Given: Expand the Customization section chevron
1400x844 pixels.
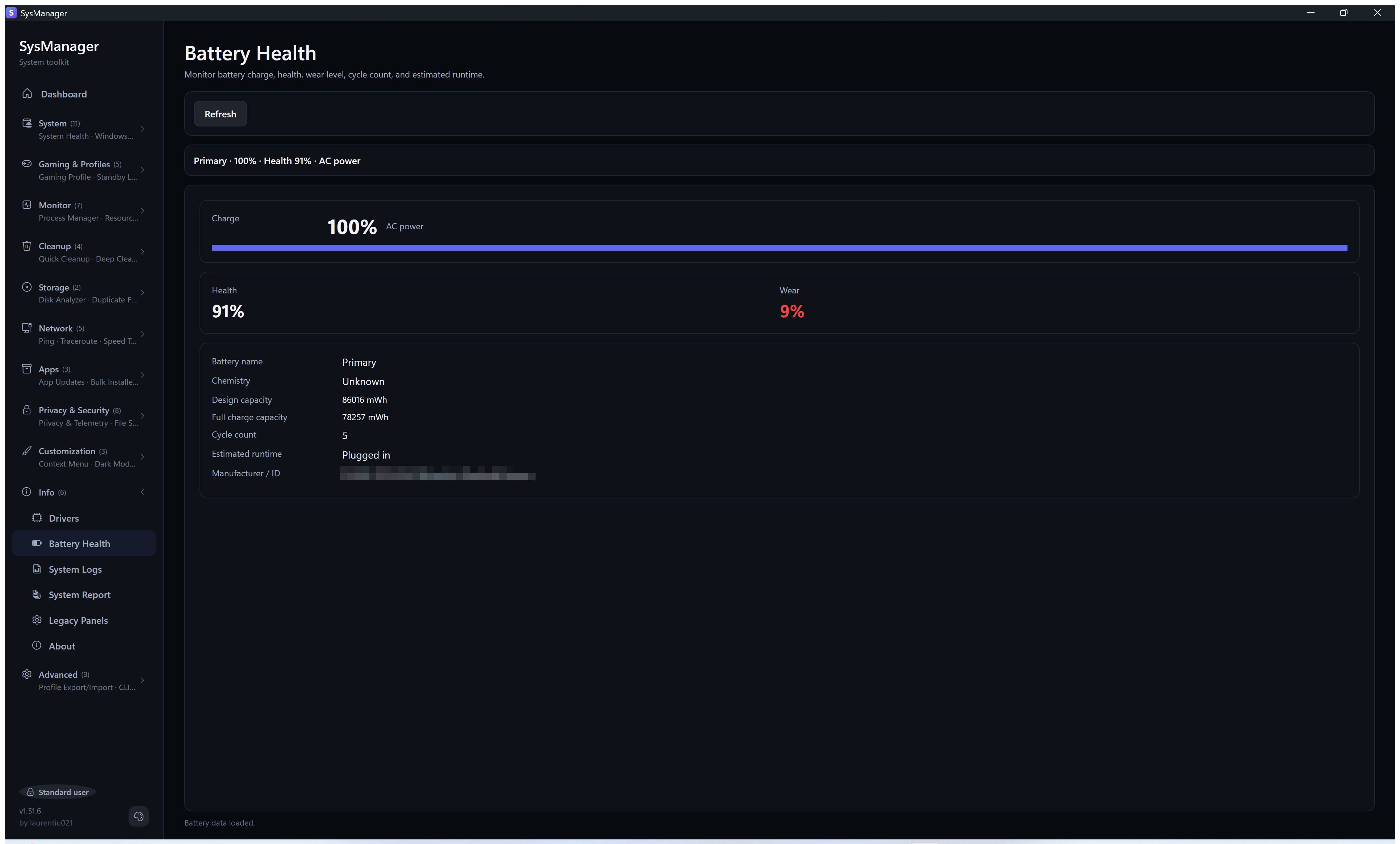Looking at the screenshot, I should [142, 457].
